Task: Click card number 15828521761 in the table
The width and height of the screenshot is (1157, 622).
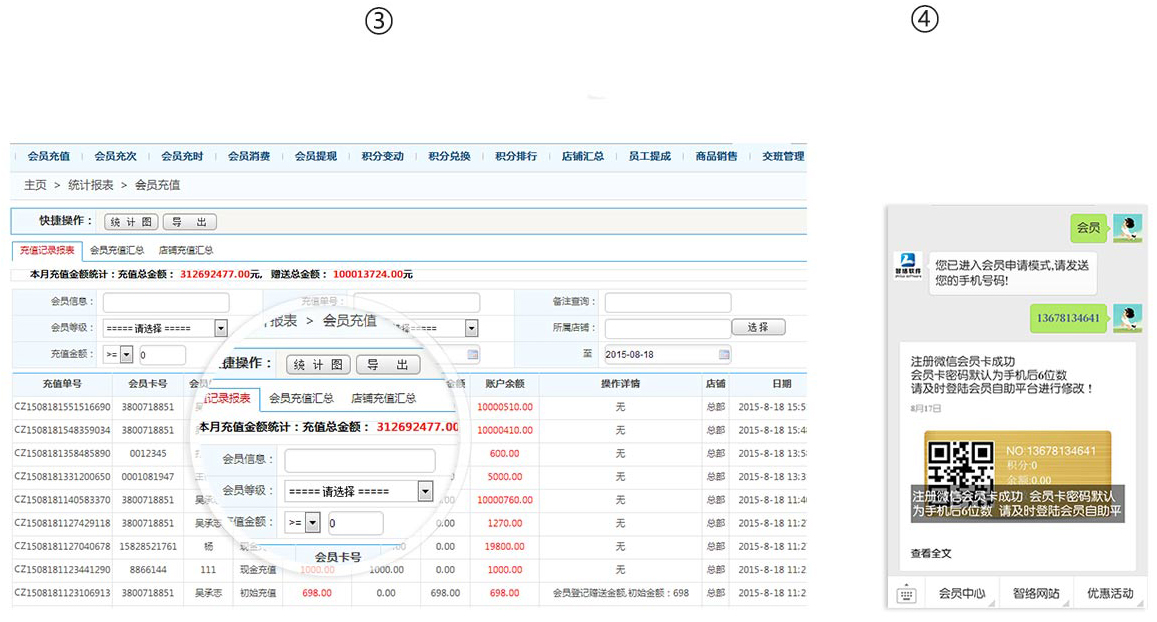Action: pyautogui.click(x=148, y=547)
